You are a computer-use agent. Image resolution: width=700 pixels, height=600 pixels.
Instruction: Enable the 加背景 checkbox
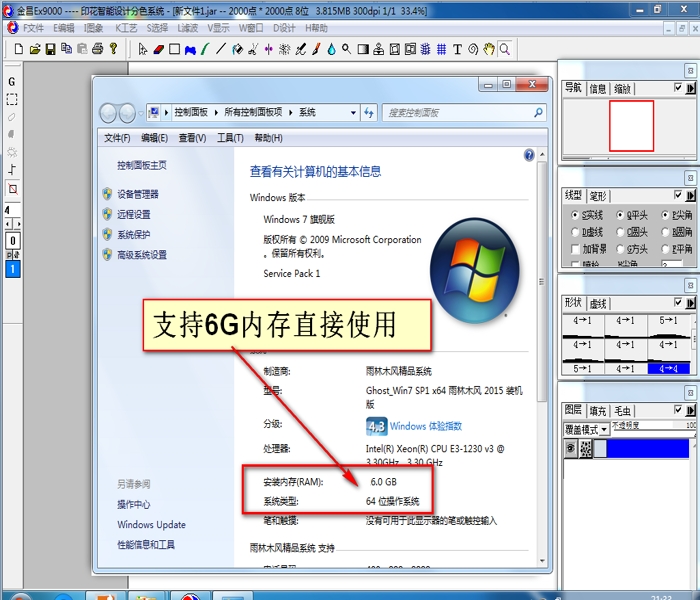point(575,249)
